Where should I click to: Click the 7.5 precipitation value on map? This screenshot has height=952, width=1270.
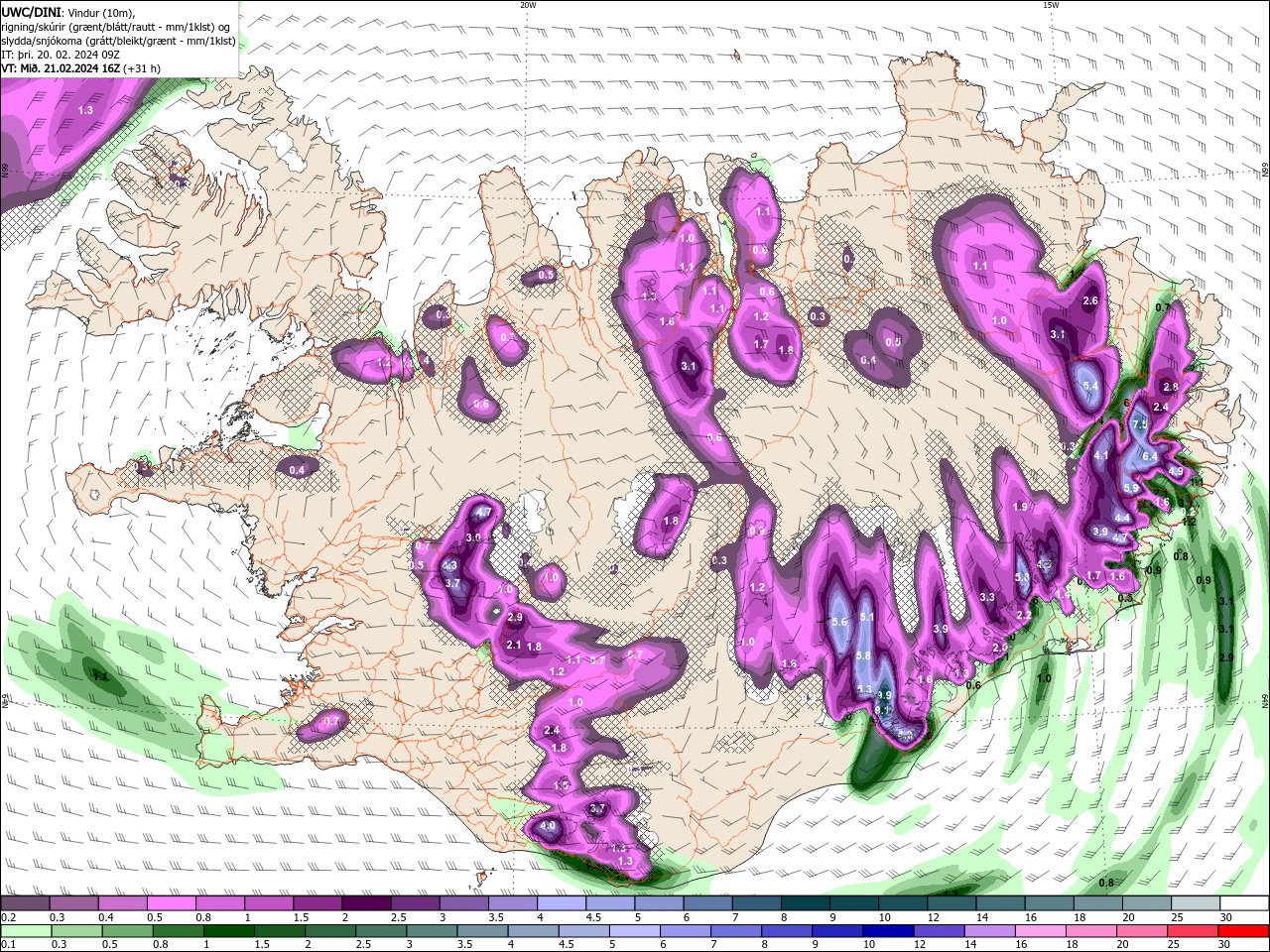click(x=1140, y=424)
